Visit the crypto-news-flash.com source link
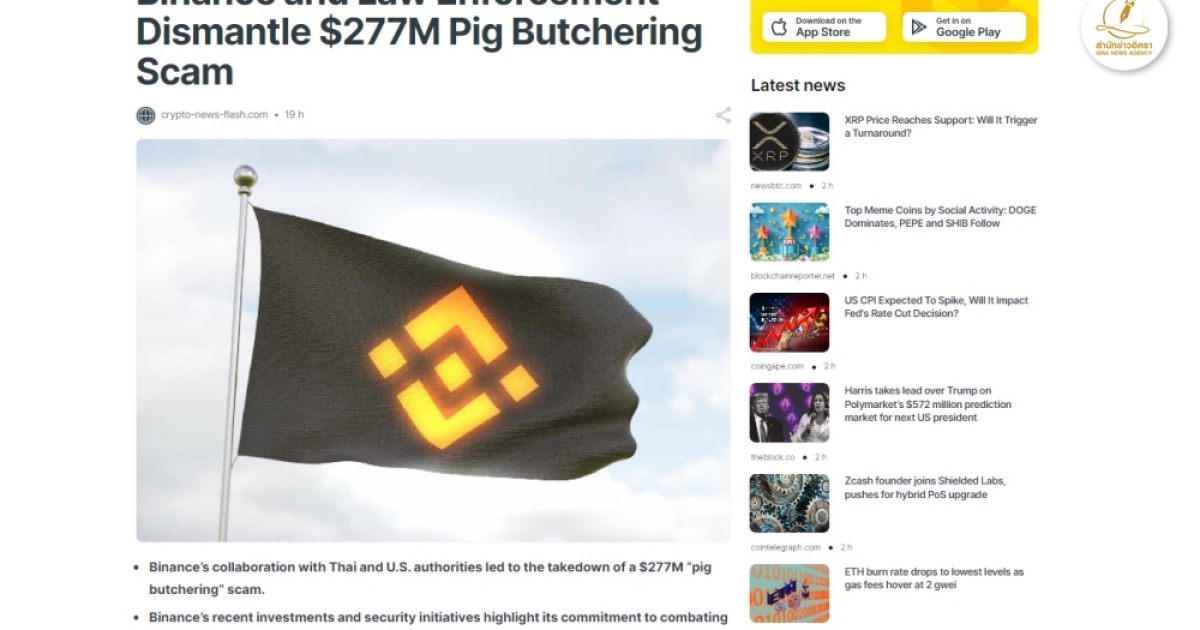Screen dimensions: 1200x630 [x=214, y=115]
